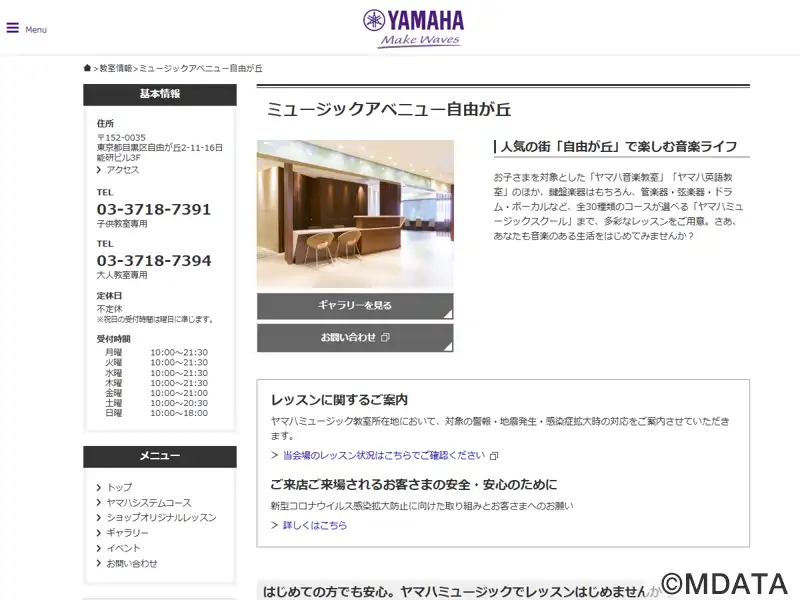Open 当会場のレッスン状況はこちらでご確認ください link

[384, 455]
